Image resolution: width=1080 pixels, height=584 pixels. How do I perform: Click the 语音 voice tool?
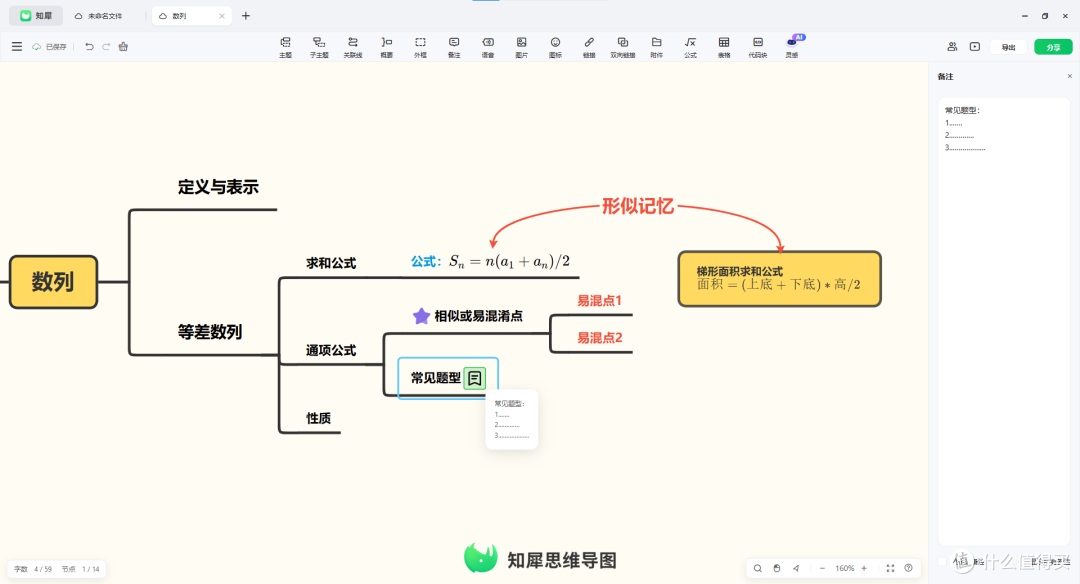[488, 47]
